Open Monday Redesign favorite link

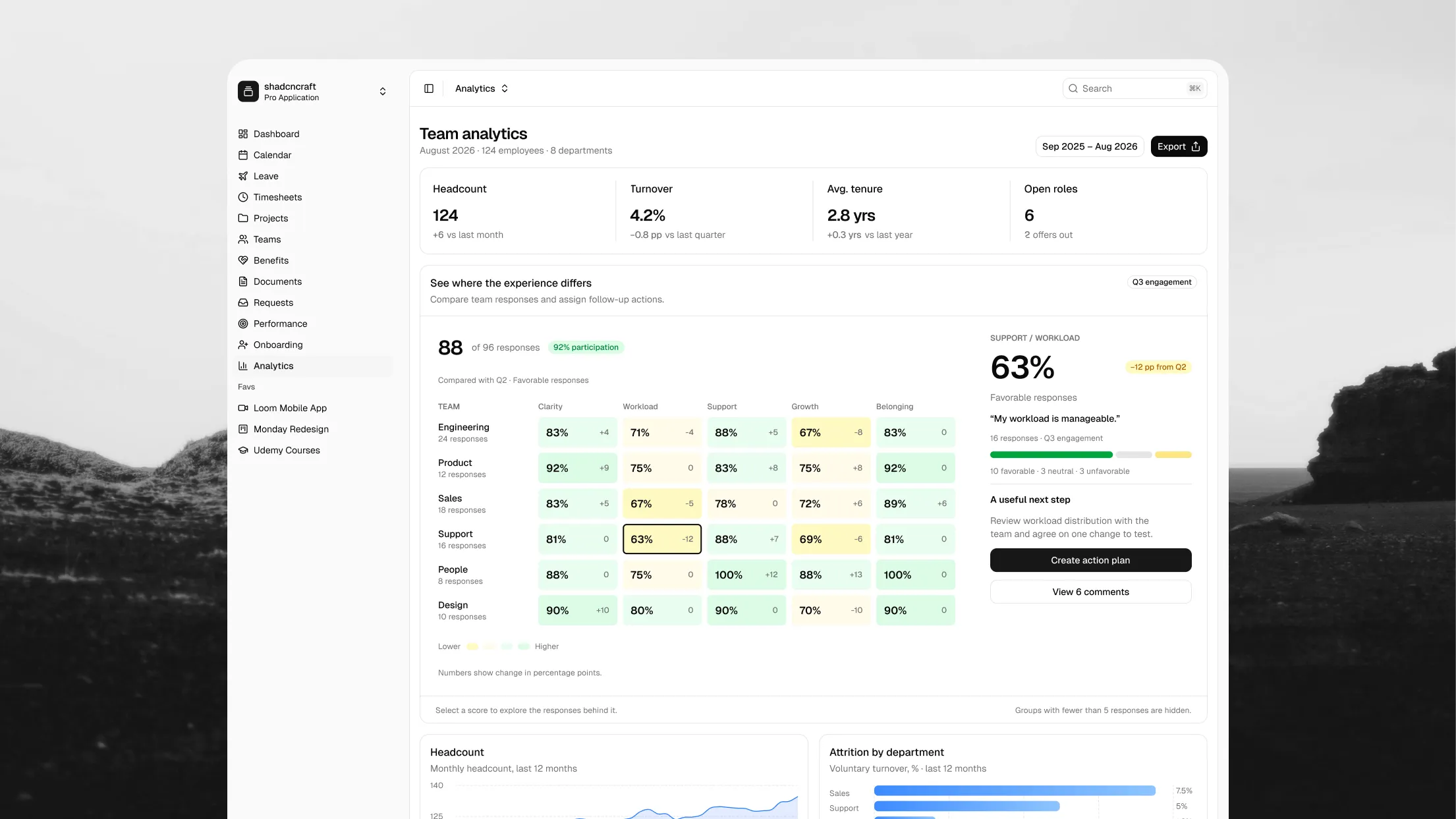tap(314, 429)
